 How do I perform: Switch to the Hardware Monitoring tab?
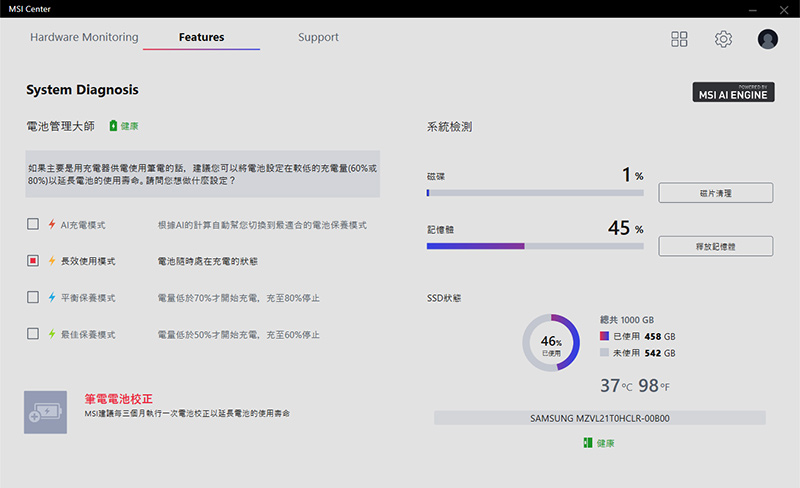click(84, 38)
